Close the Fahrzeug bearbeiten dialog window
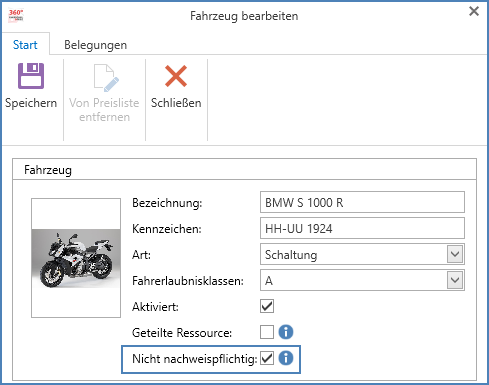Image resolution: width=489 pixels, height=385 pixels. [474, 11]
